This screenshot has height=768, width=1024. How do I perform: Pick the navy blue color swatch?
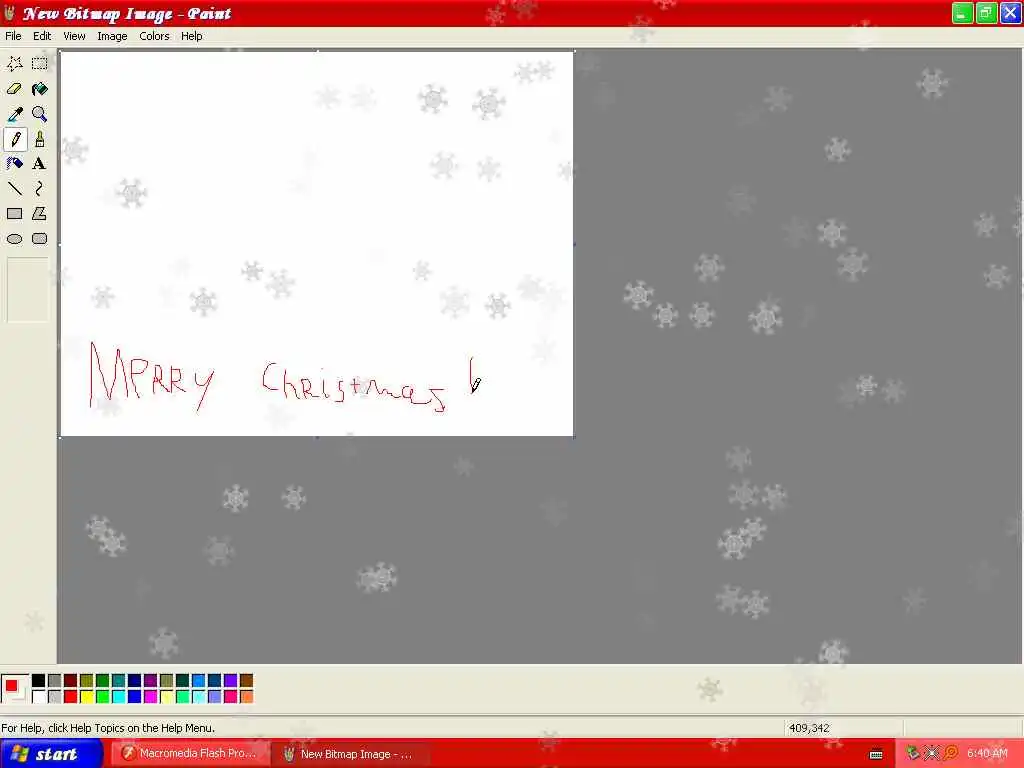[135, 680]
